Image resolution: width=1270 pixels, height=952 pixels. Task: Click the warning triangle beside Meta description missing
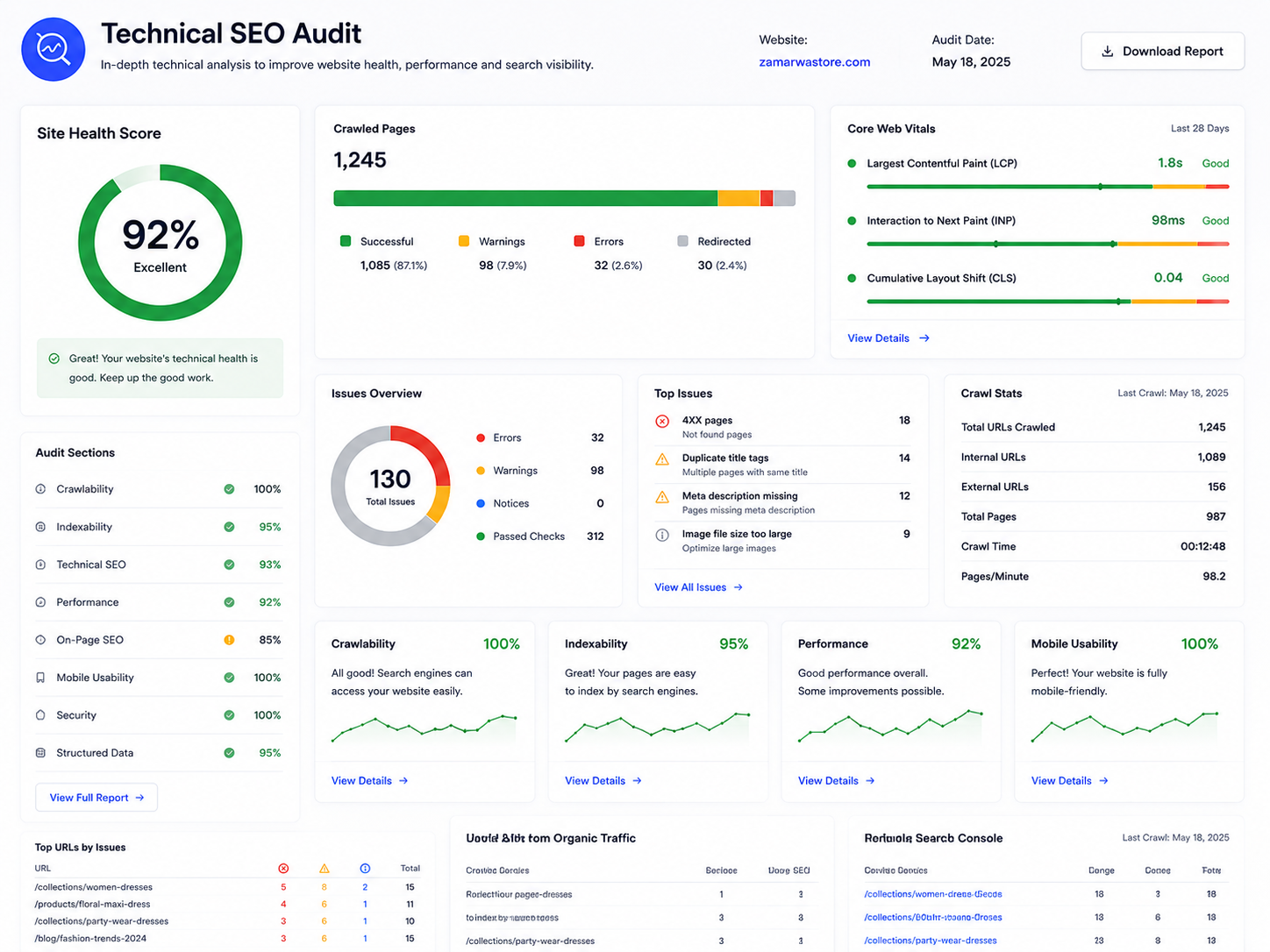click(x=662, y=497)
